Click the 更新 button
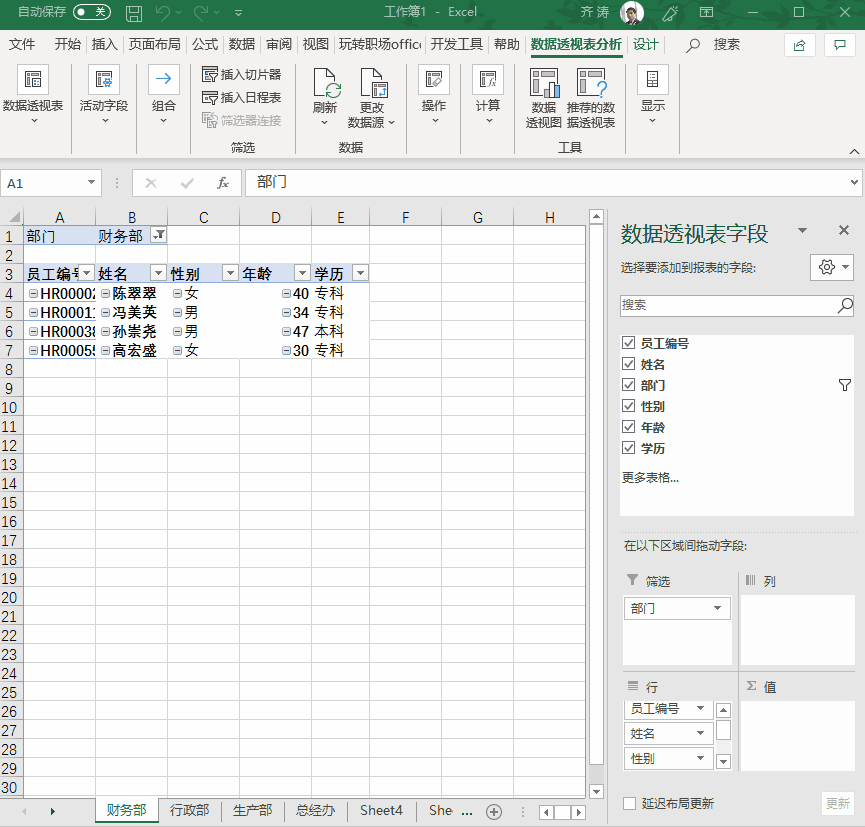The width and height of the screenshot is (865, 827). [x=837, y=803]
